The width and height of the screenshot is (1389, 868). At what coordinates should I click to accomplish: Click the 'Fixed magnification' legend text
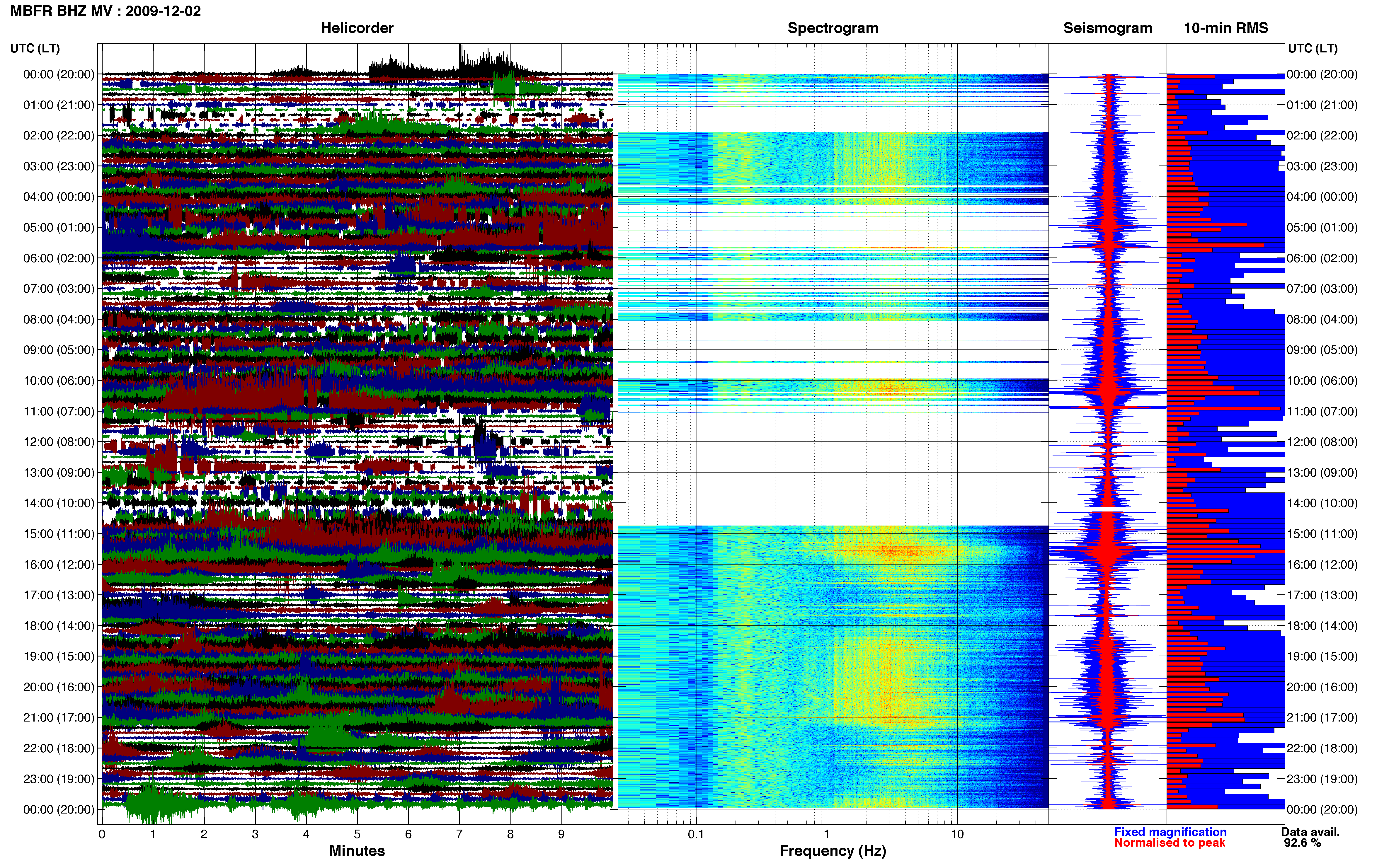[x=1170, y=832]
